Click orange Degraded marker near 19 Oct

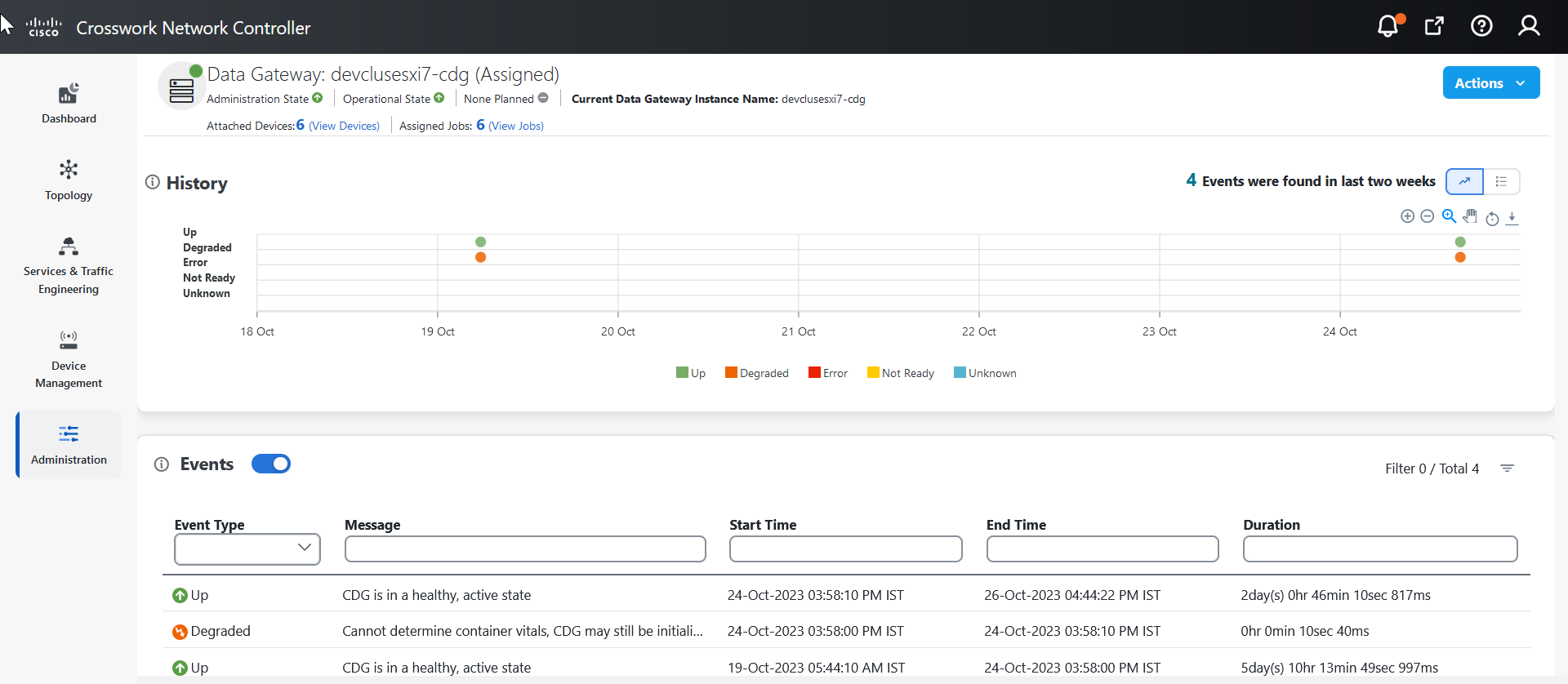(481, 257)
